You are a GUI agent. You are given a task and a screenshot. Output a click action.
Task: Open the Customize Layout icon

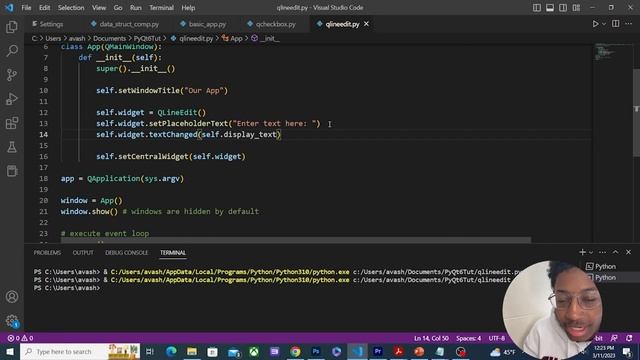[x=576, y=8]
